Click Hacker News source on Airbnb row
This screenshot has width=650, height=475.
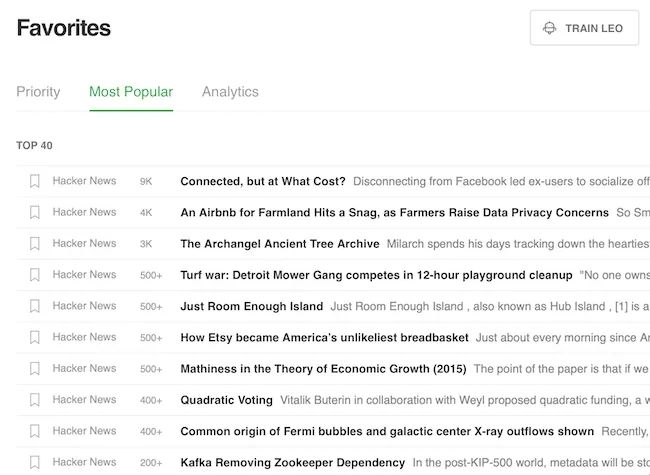tap(84, 212)
